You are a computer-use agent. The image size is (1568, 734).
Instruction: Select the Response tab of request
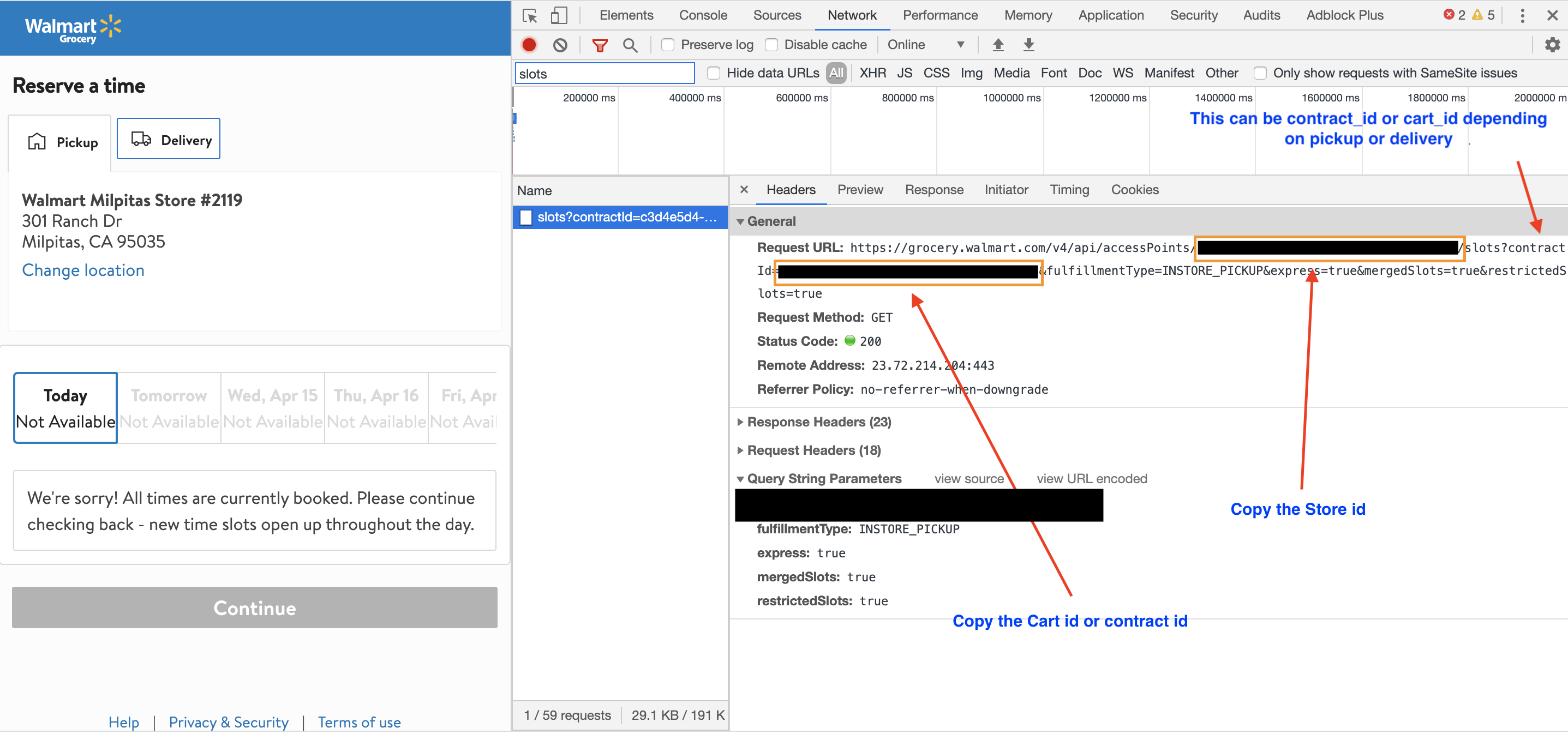pos(933,189)
